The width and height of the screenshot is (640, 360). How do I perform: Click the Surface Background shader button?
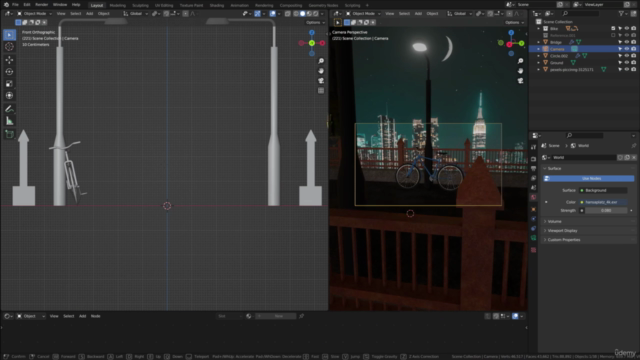pos(603,190)
